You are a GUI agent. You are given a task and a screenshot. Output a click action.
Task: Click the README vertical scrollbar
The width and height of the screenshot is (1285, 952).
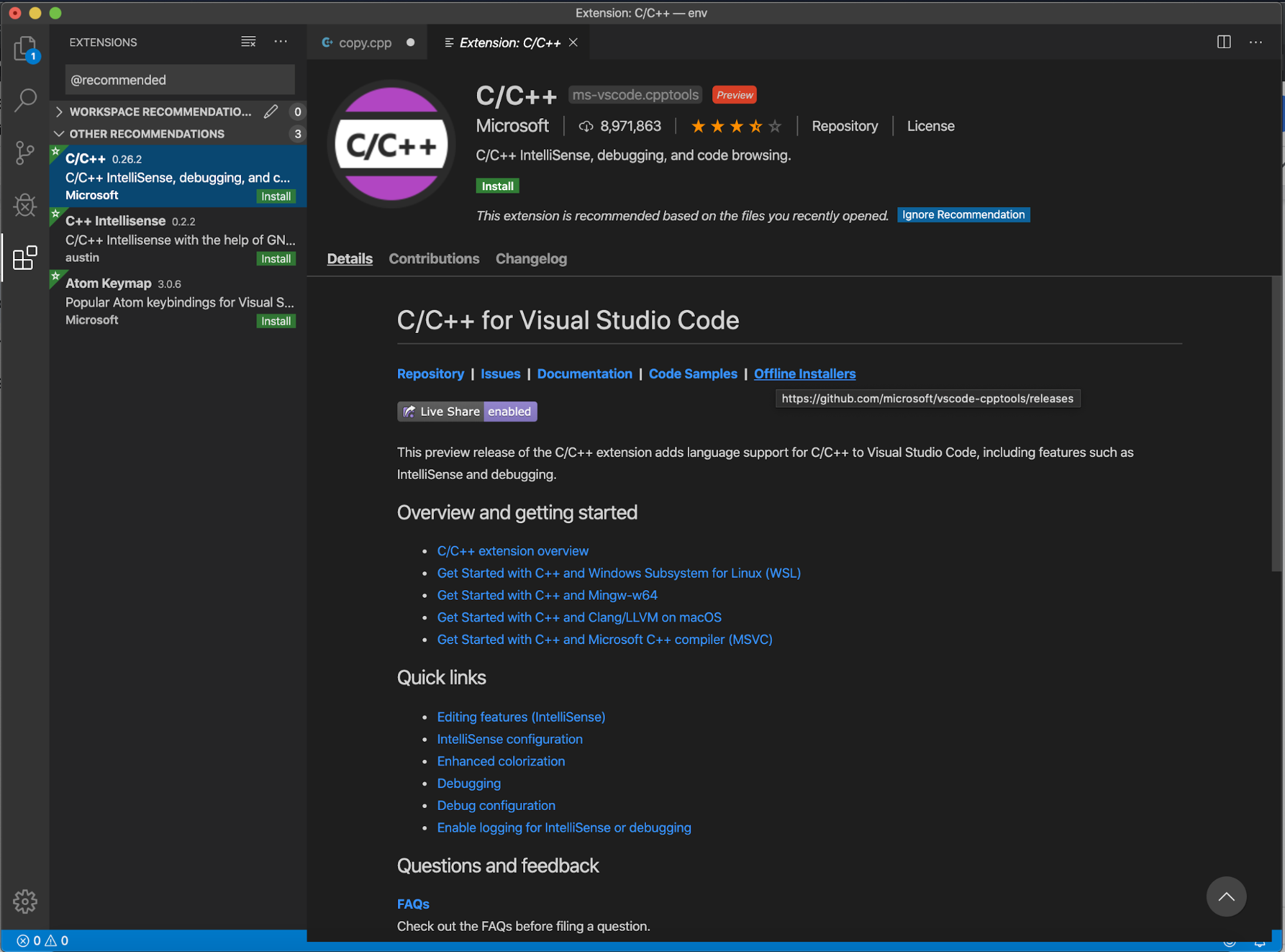1276,424
